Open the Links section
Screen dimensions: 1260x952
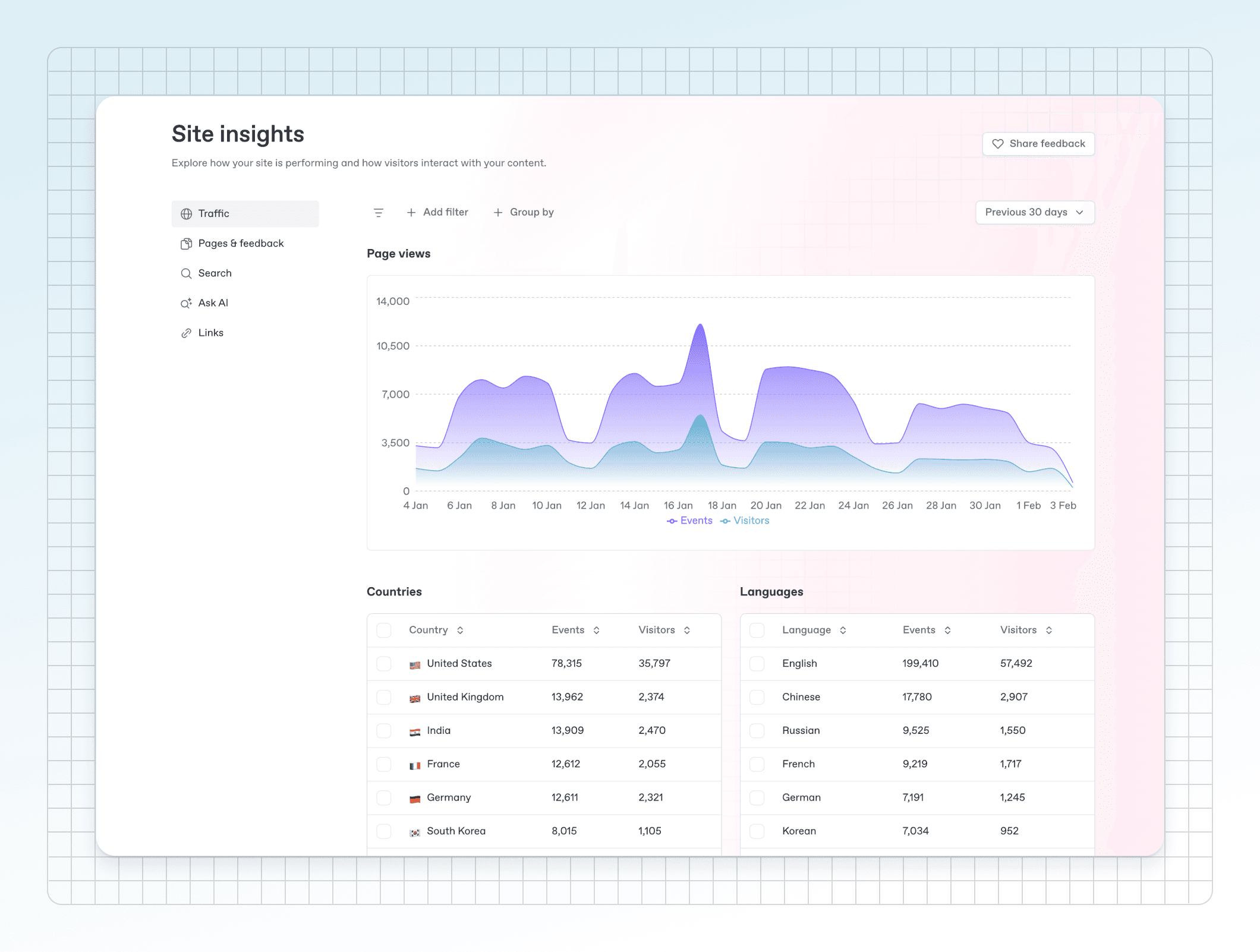coord(245,333)
